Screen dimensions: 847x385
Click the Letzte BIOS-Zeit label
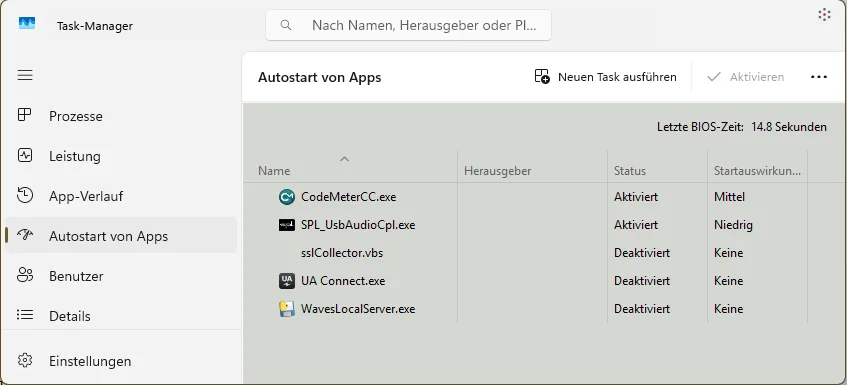point(700,127)
